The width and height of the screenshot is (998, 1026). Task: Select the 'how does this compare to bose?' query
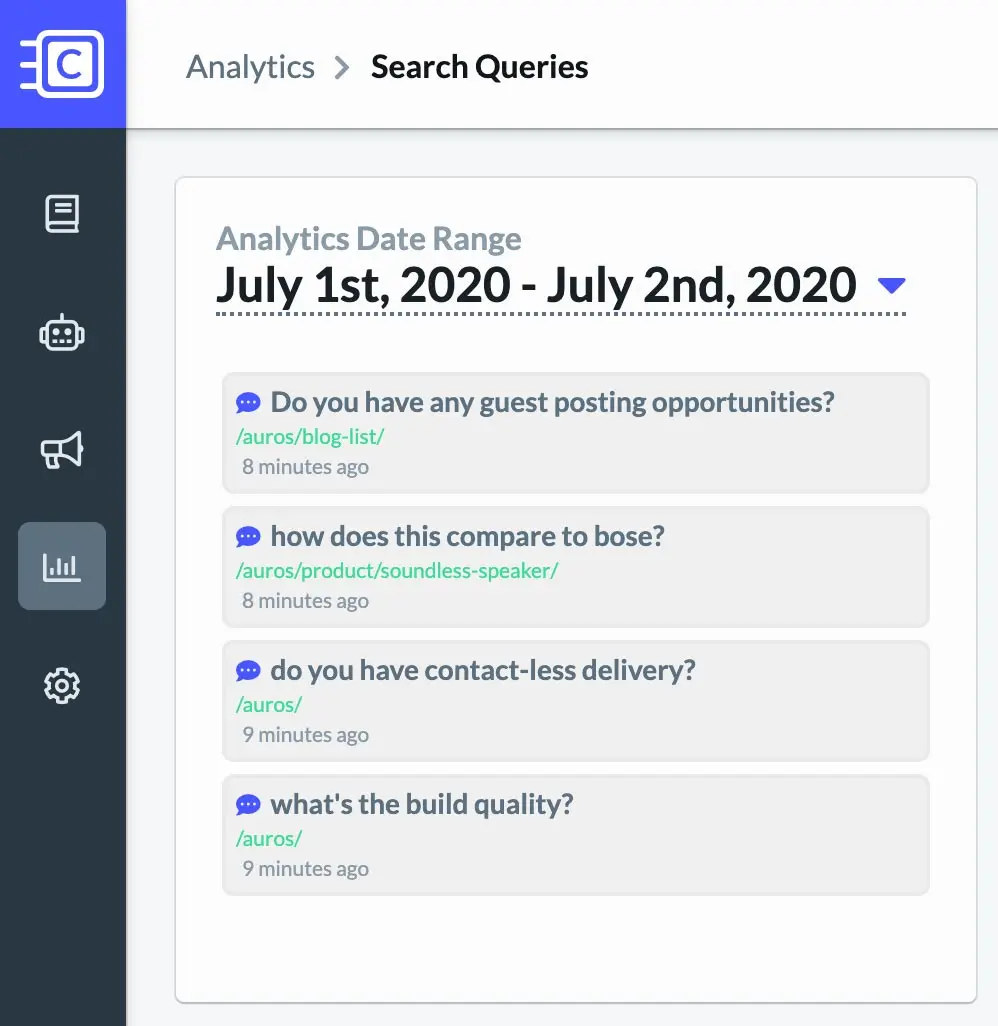(x=576, y=567)
